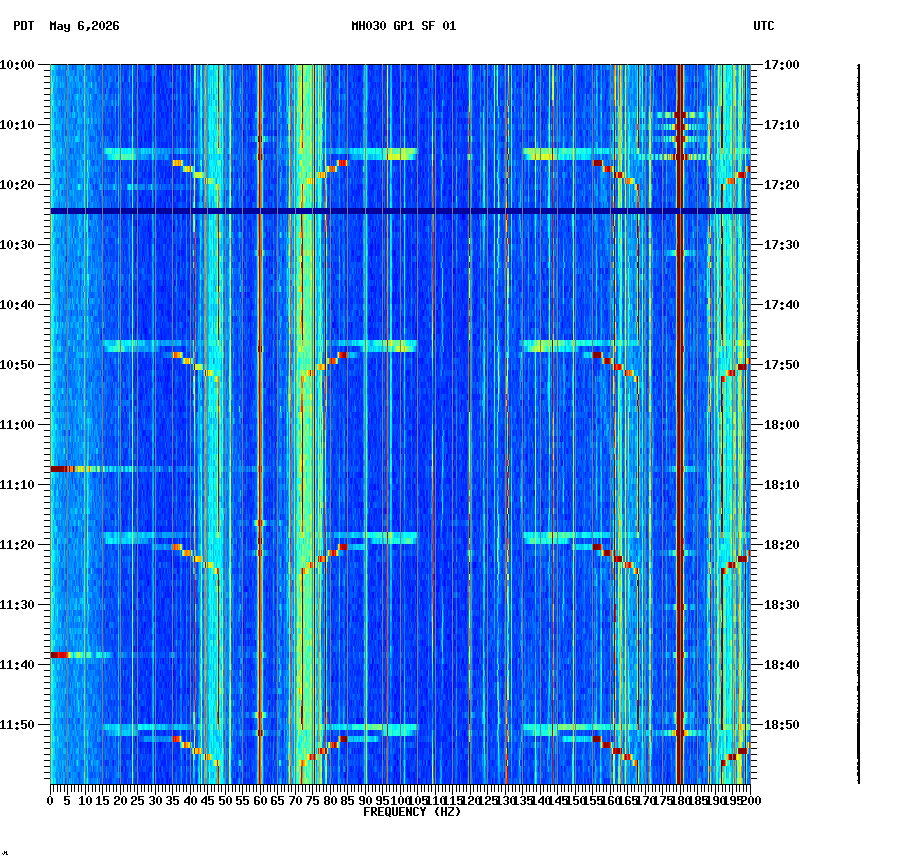The image size is (902, 864).
Task: Select the 10:20 PDT time label
Action: coord(17,185)
